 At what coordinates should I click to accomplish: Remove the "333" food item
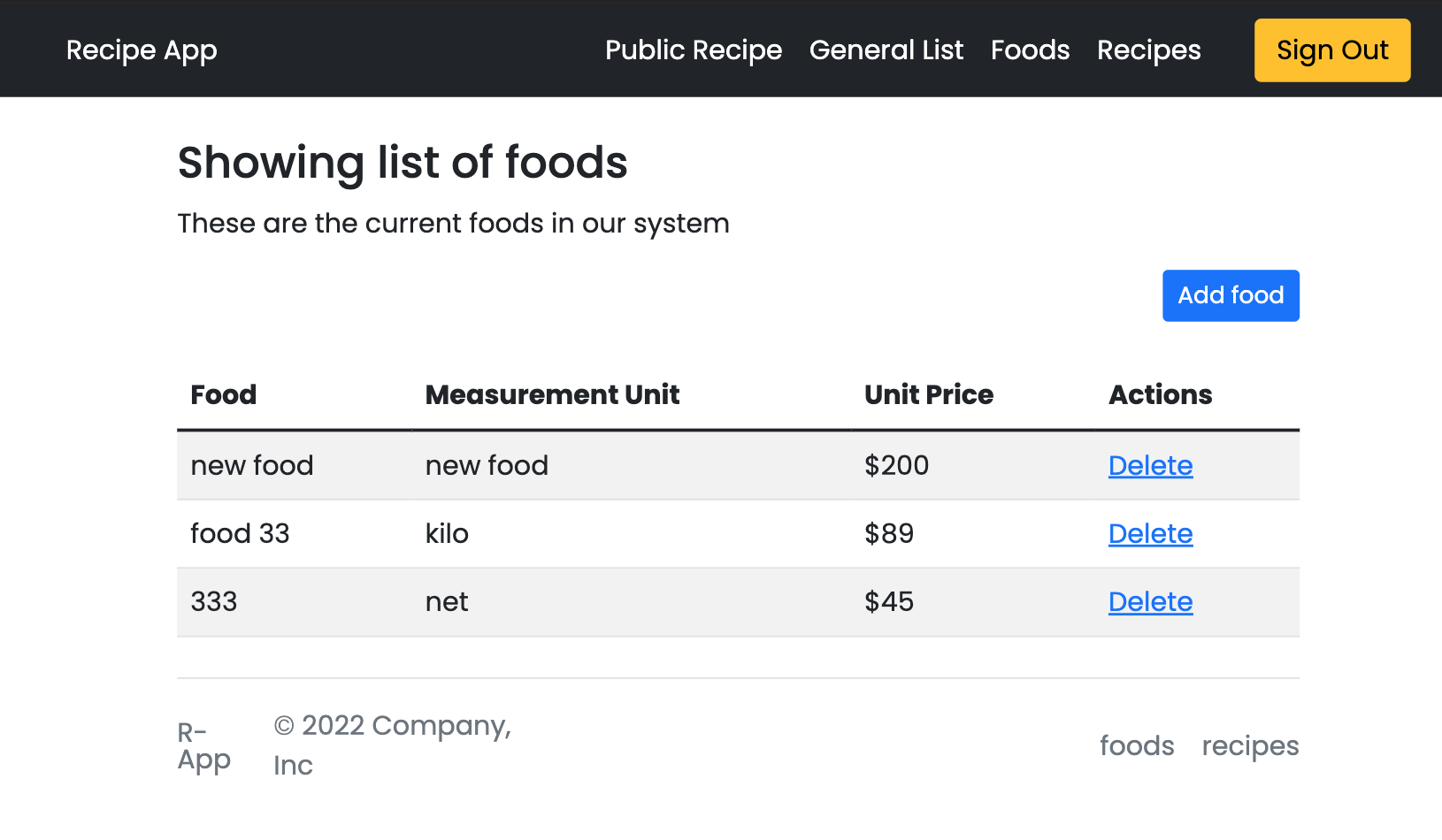pos(1150,602)
